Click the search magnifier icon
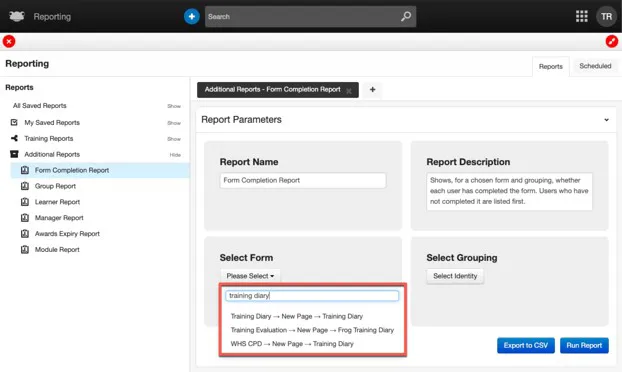 406,16
